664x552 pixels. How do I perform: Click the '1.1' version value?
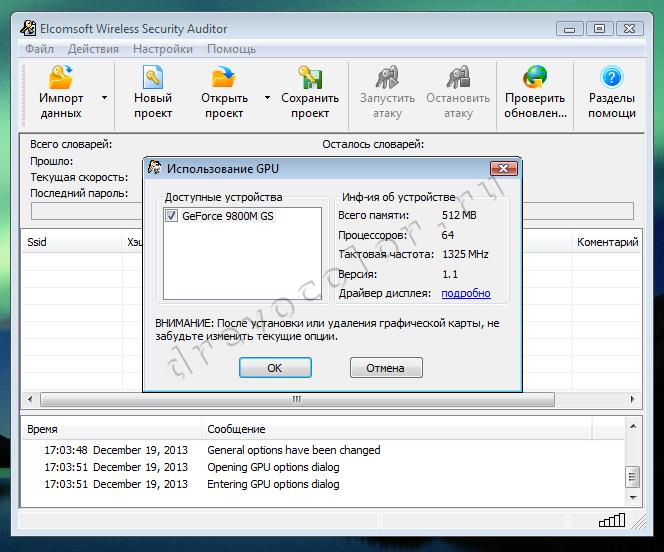450,274
